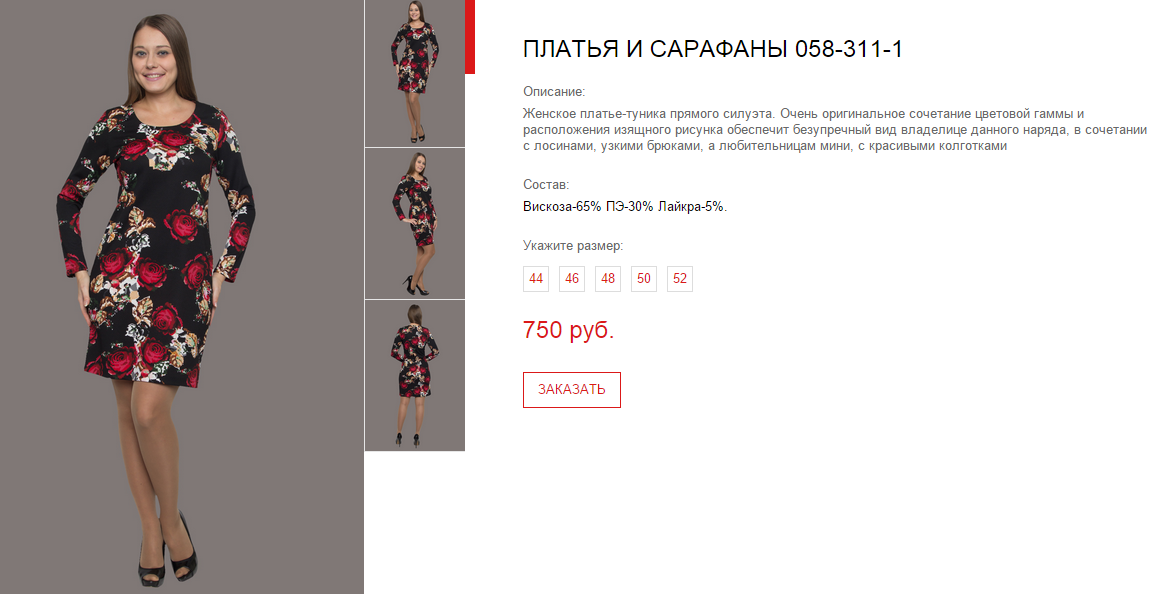Click the title ПЛАТЬЯ И САРАФАНЫ 058-311-1
This screenshot has height=594, width=1149.
[712, 49]
